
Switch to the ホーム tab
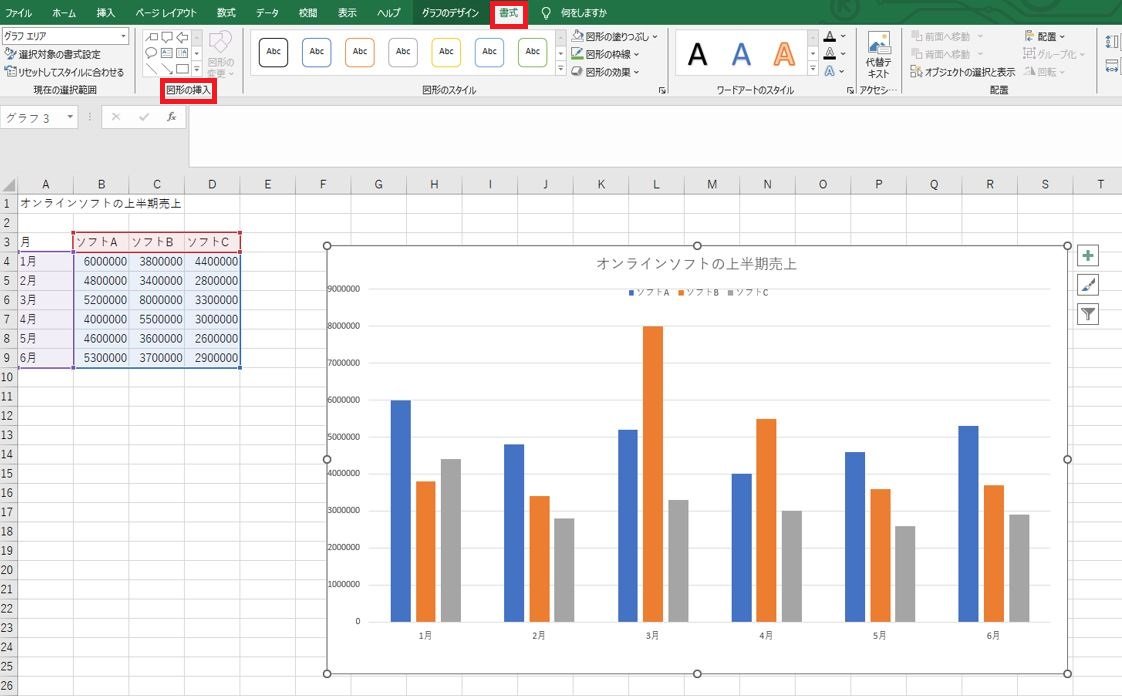(64, 13)
